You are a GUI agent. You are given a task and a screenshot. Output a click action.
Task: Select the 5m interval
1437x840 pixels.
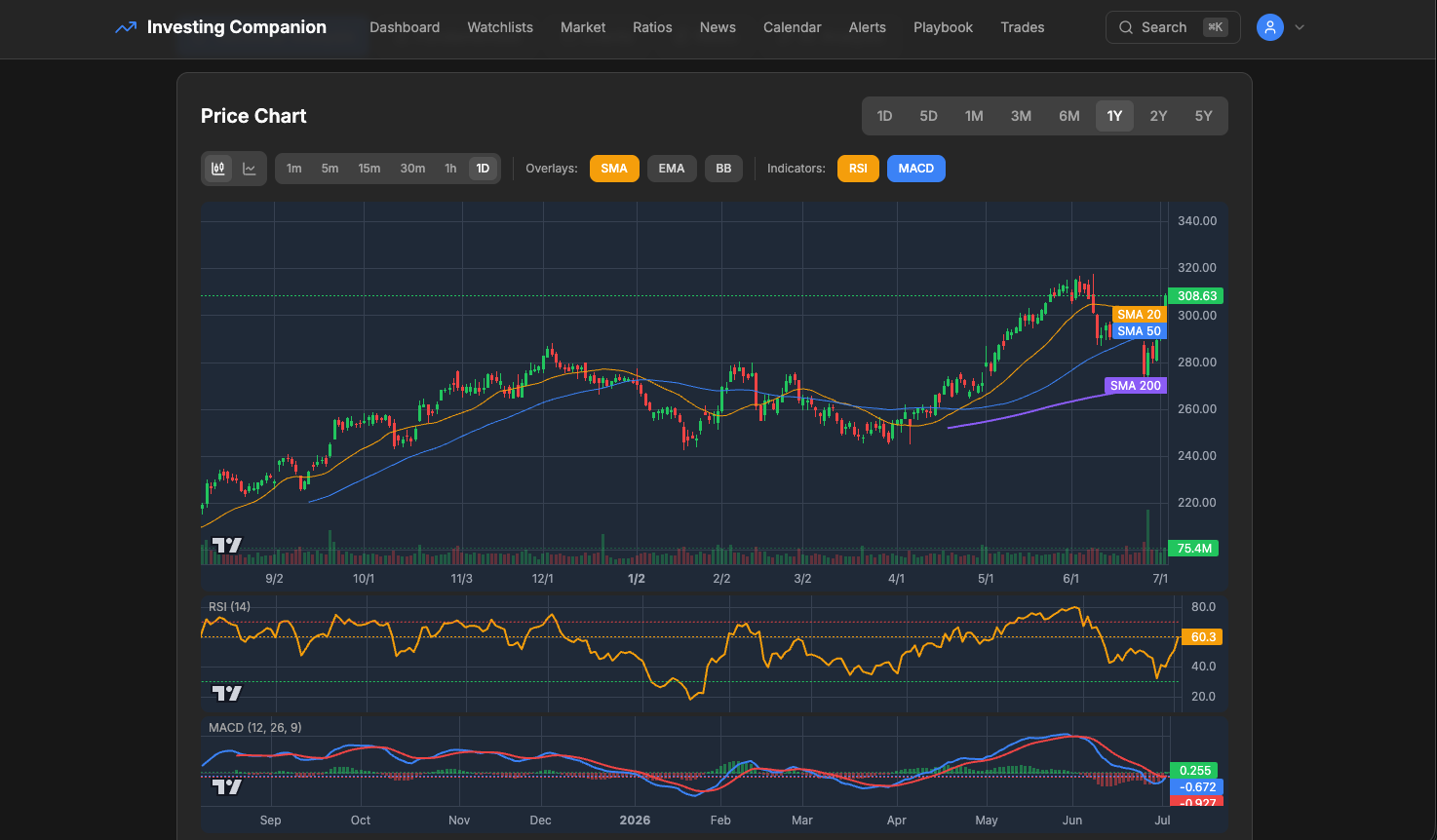(x=330, y=169)
